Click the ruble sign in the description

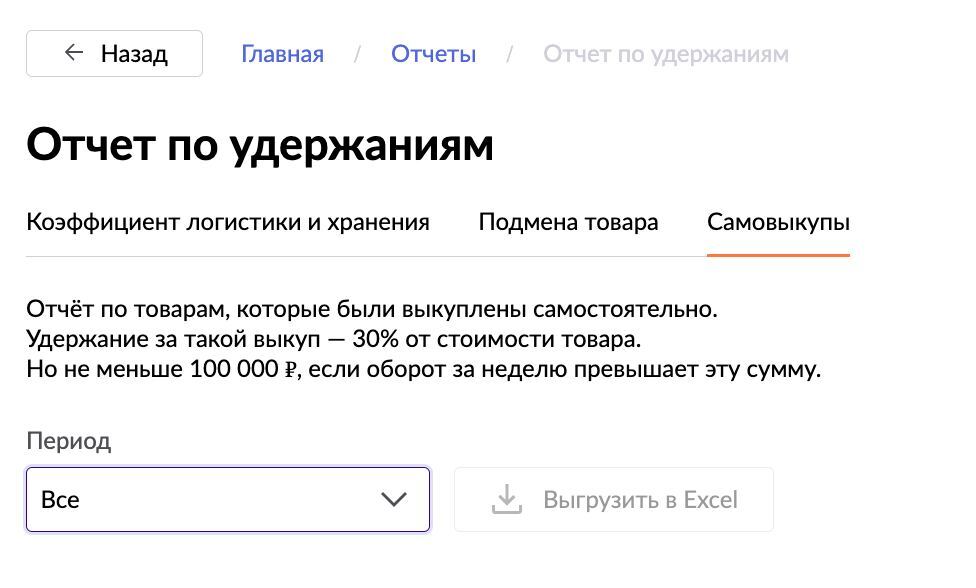pos(291,370)
